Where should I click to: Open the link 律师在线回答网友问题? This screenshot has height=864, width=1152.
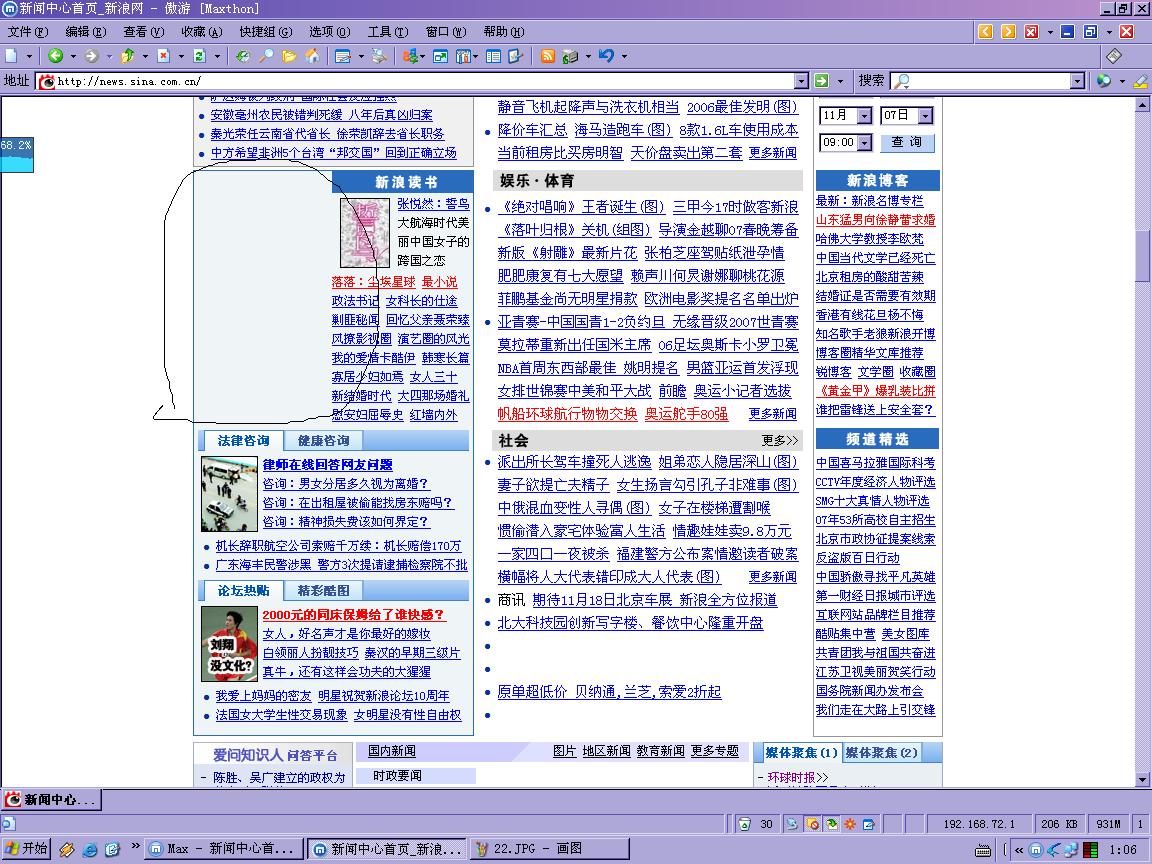[x=328, y=464]
